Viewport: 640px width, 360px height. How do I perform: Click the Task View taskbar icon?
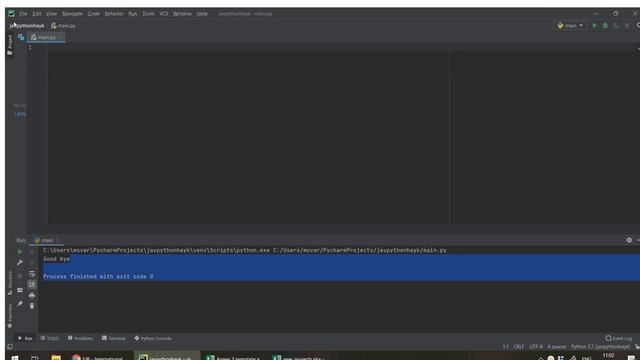click(x=35, y=358)
